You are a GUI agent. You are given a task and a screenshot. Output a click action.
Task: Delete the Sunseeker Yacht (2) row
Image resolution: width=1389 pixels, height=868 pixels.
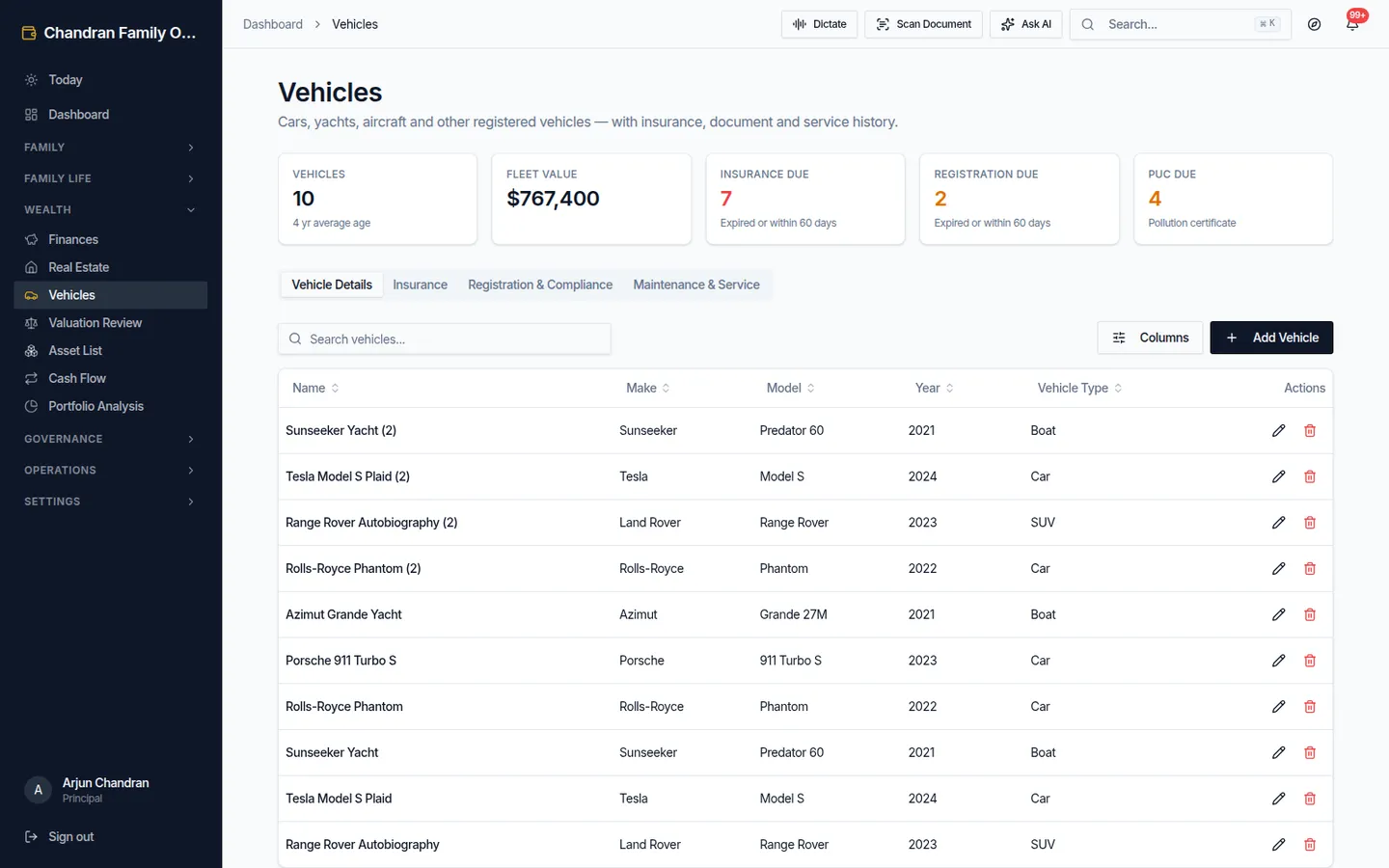(1310, 430)
